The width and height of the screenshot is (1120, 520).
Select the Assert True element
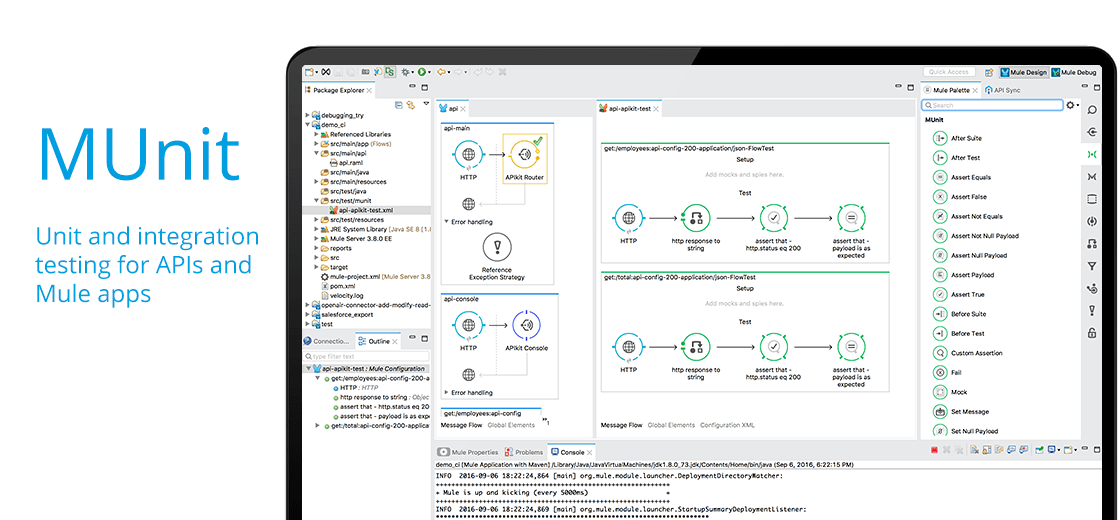(x=959, y=294)
